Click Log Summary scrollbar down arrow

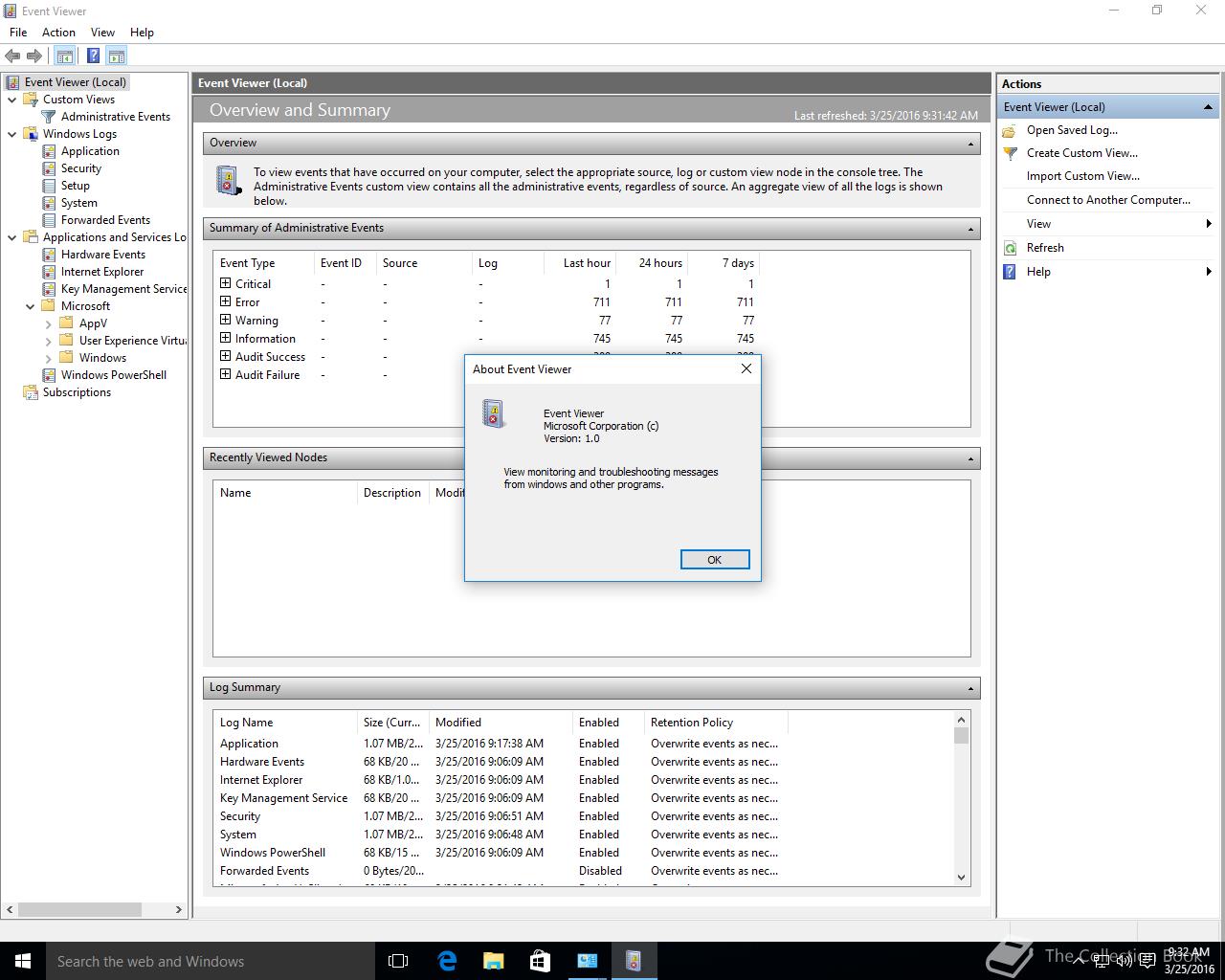point(962,877)
